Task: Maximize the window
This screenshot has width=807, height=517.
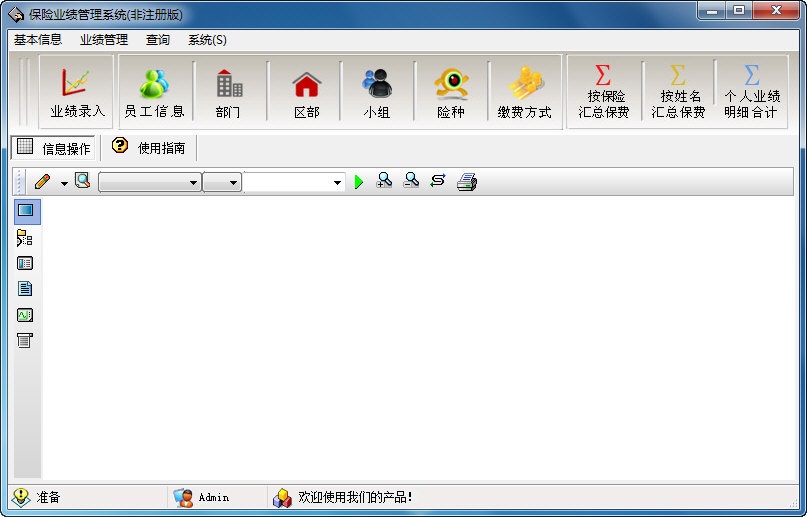Action: pyautogui.click(x=739, y=10)
